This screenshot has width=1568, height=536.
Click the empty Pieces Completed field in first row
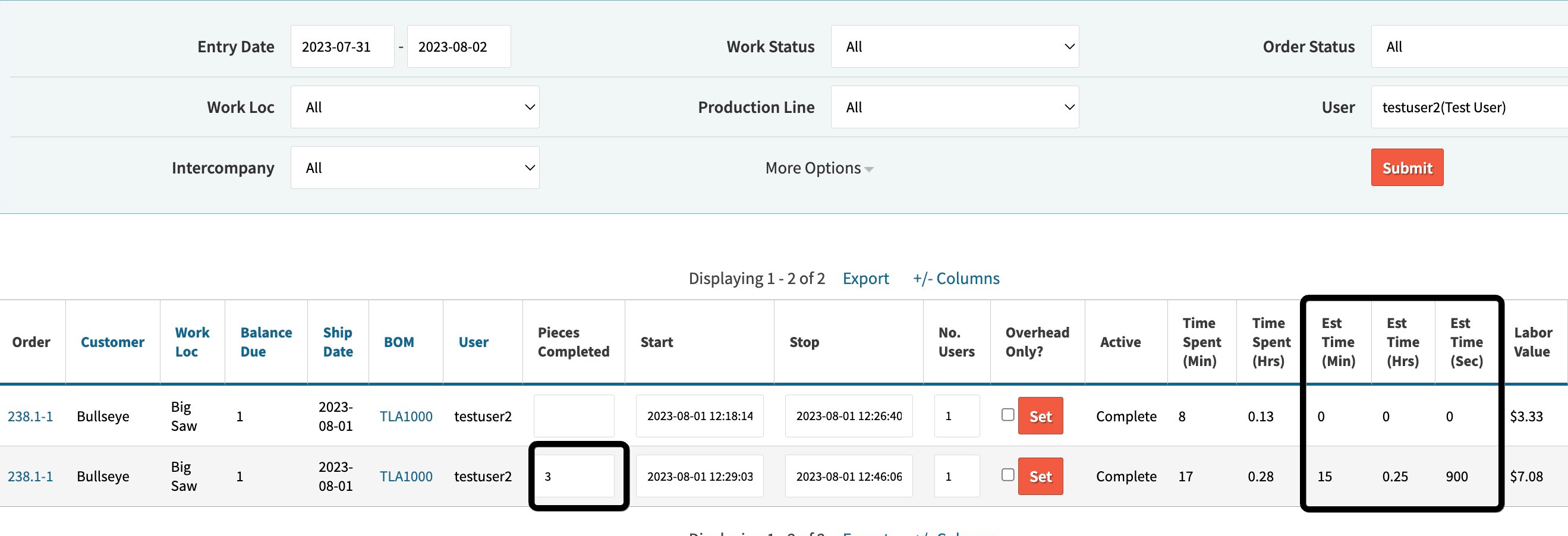(574, 416)
